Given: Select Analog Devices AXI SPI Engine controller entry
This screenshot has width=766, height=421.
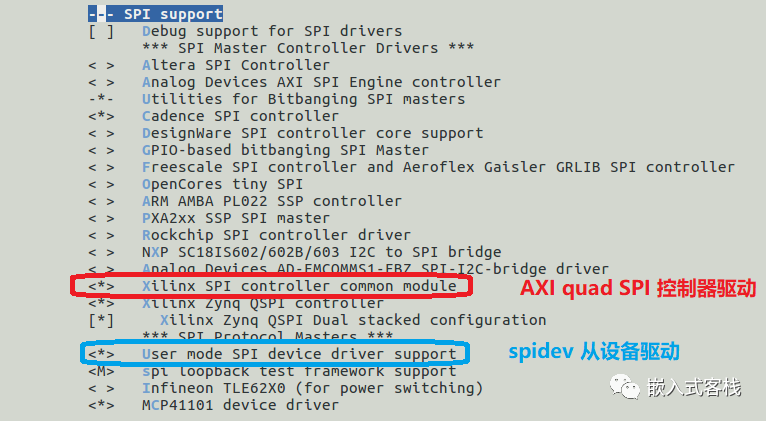Looking at the screenshot, I should (321, 82).
